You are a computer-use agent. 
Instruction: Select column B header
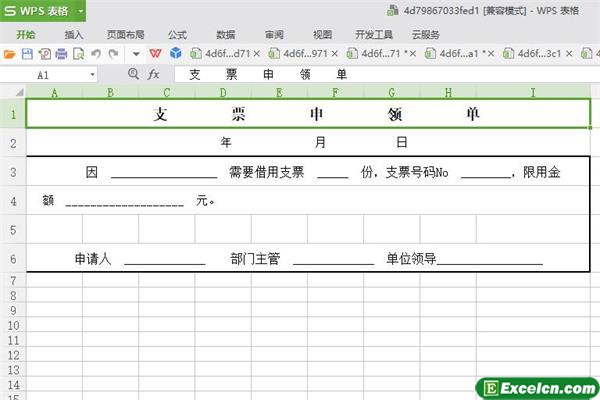pos(111,93)
